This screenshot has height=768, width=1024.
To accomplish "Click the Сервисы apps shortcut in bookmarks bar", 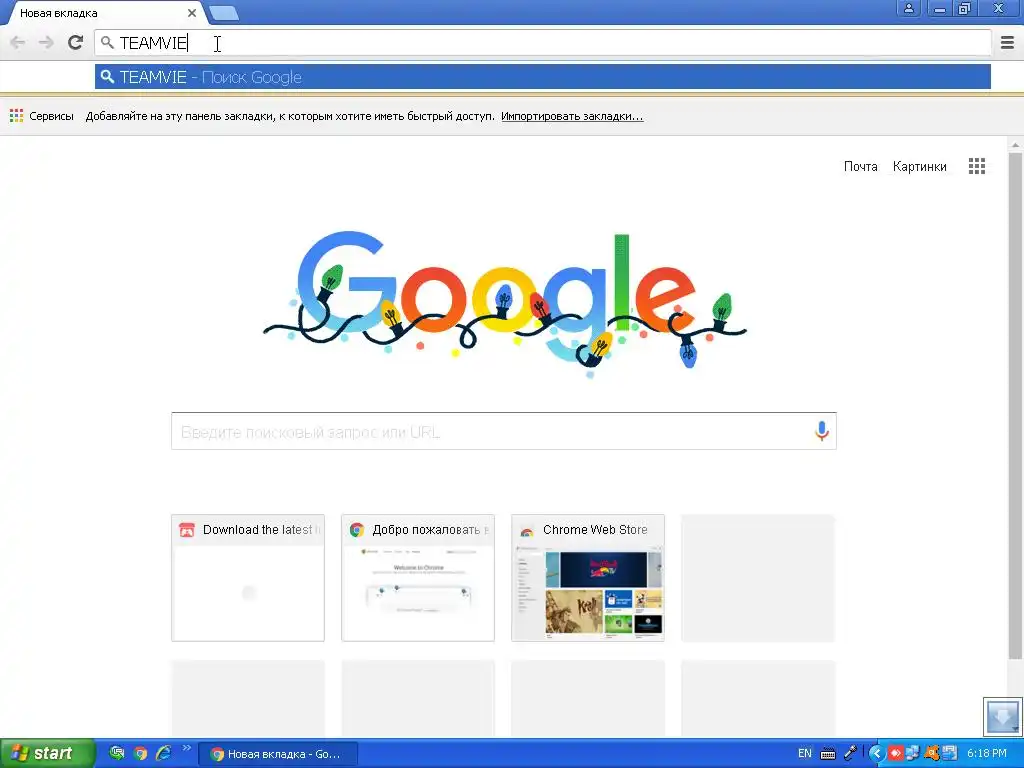I will 42,116.
